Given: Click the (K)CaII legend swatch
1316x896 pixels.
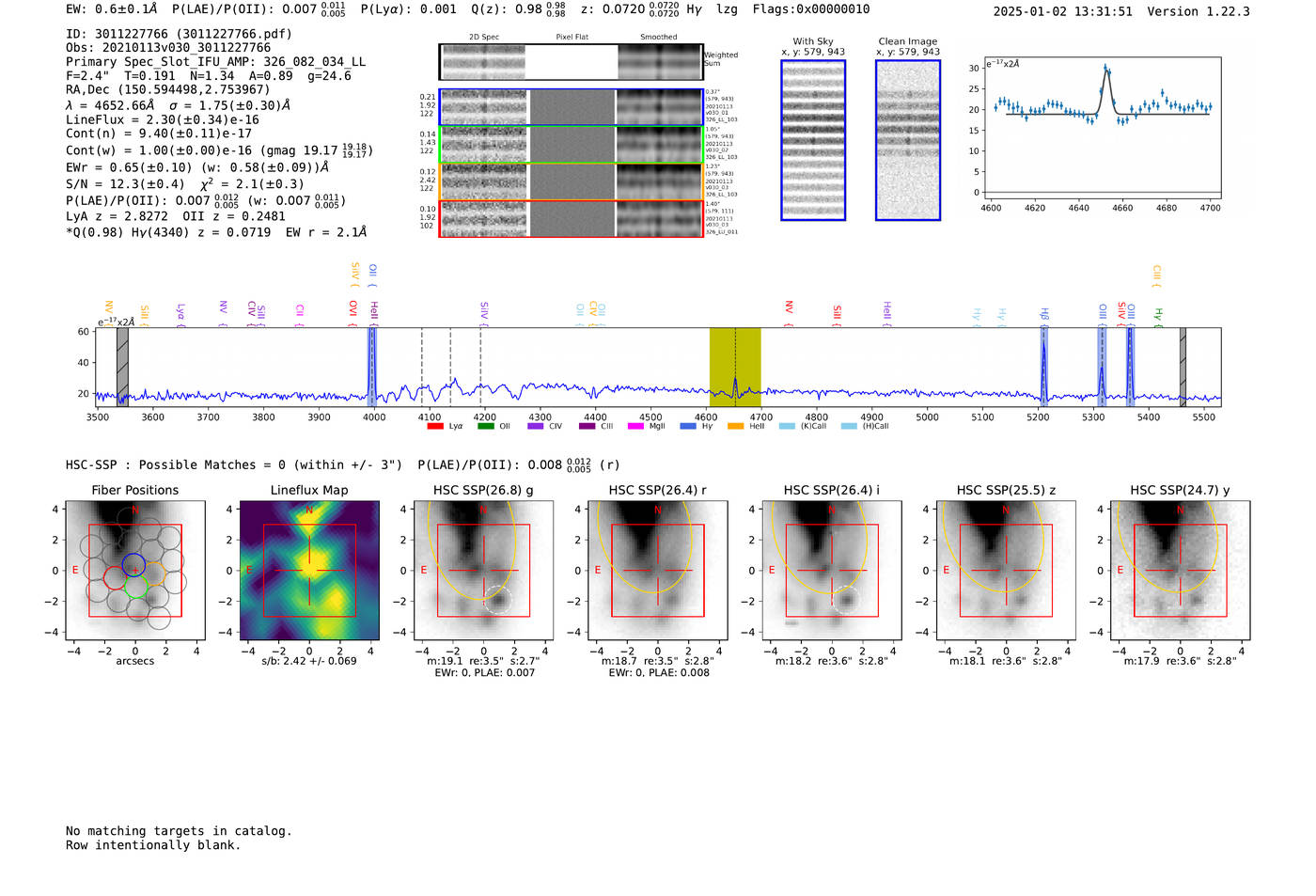Looking at the screenshot, I should point(786,427).
